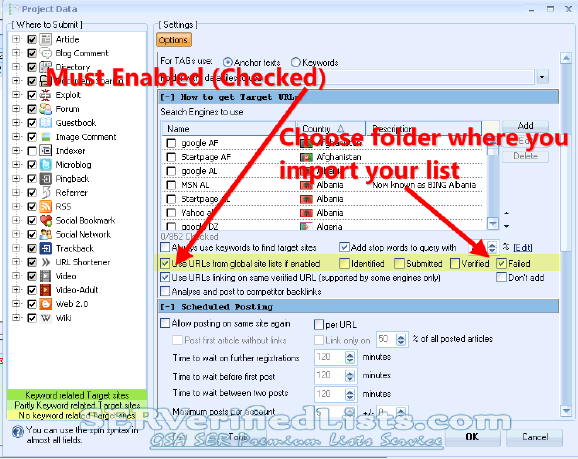This screenshot has height=459, width=578.
Task: Enable the Indexer checkbox
Action: click(x=32, y=151)
